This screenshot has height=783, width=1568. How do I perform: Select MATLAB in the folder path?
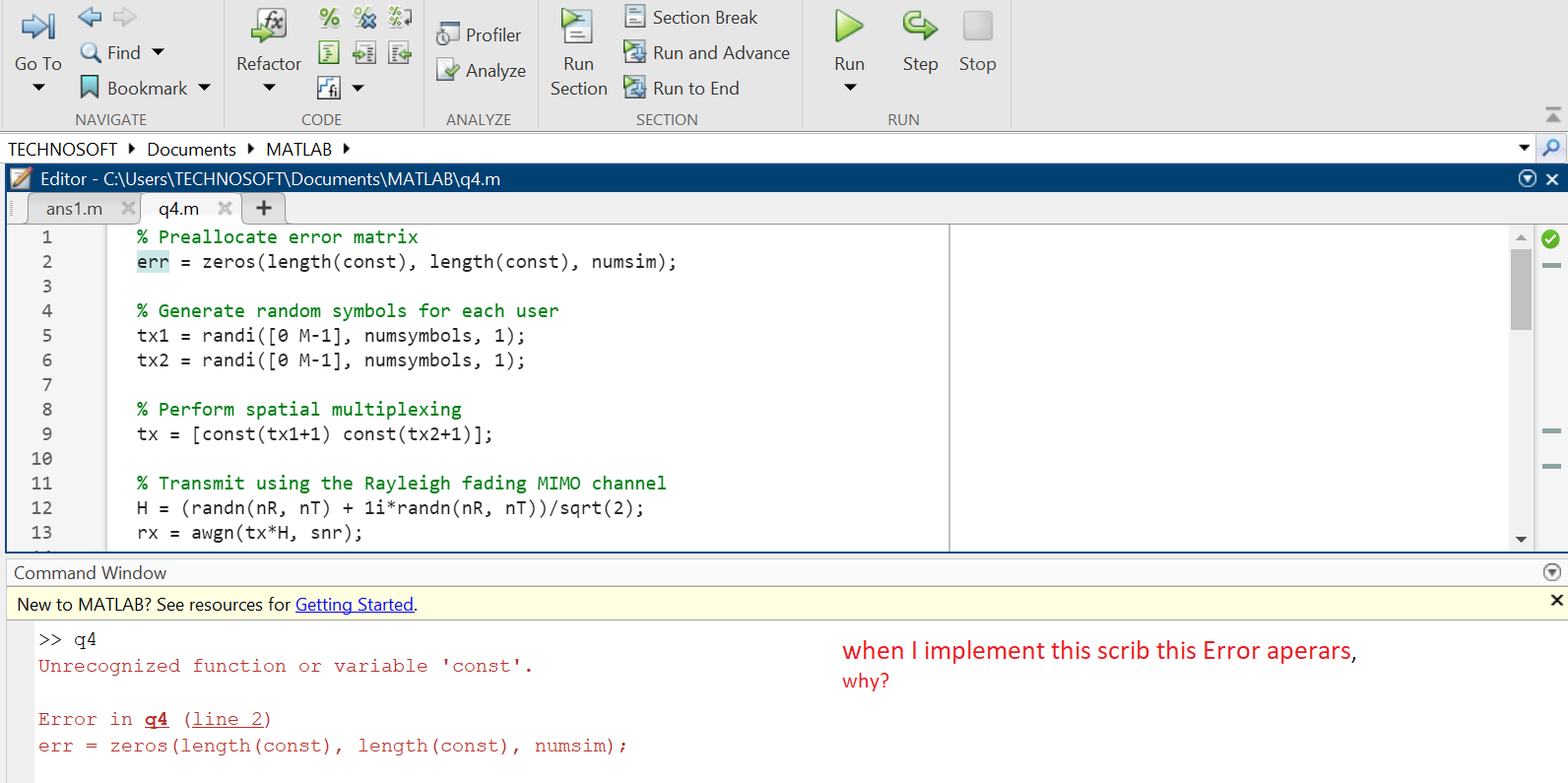pyautogui.click(x=298, y=149)
